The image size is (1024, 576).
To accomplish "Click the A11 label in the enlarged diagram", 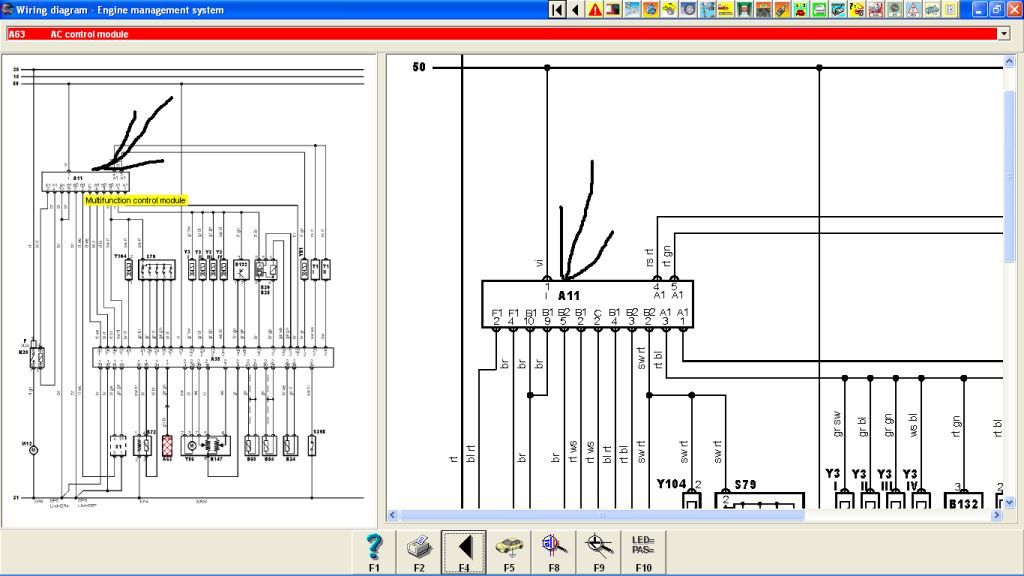I will (569, 296).
